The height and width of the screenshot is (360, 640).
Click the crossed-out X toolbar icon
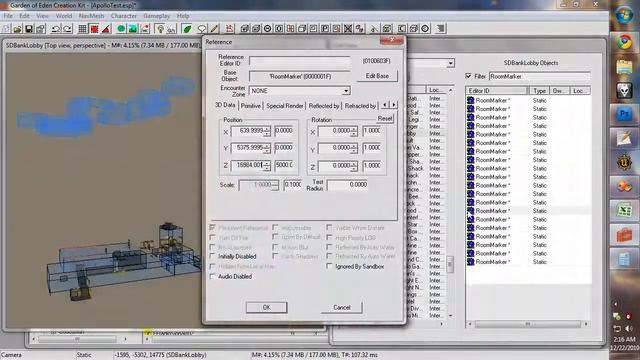(x=348, y=29)
